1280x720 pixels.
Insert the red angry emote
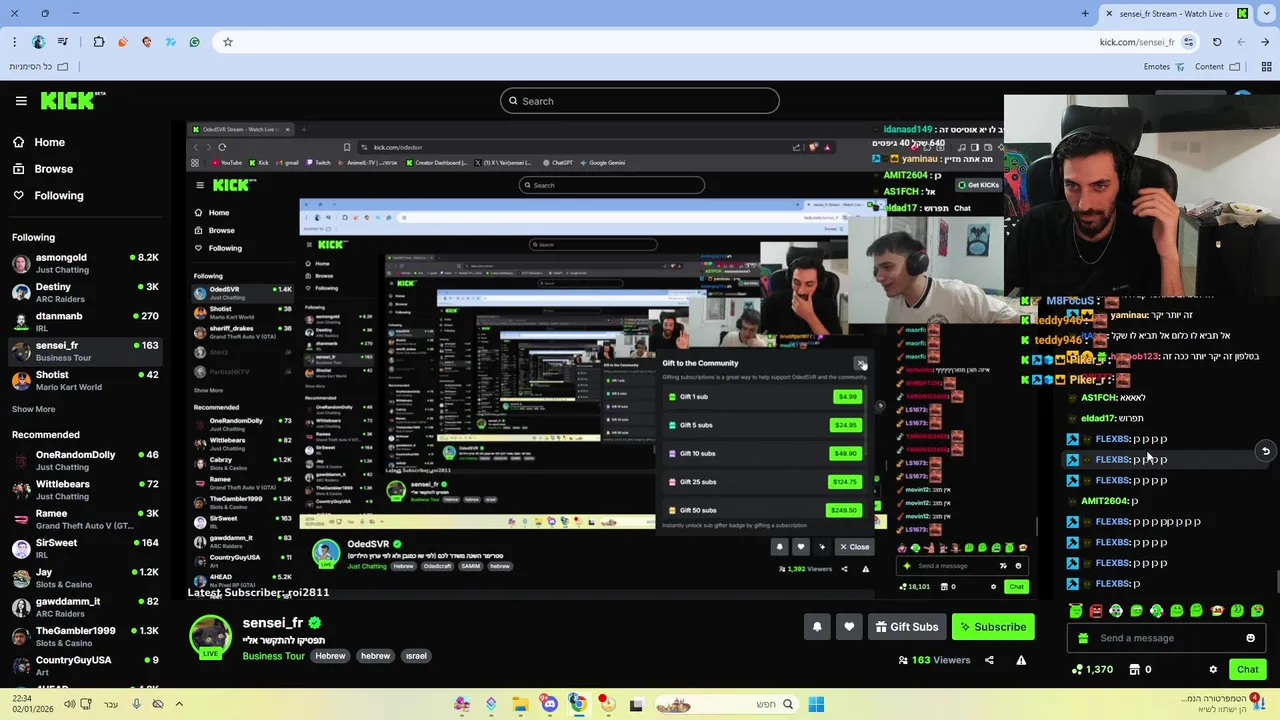coord(1096,610)
